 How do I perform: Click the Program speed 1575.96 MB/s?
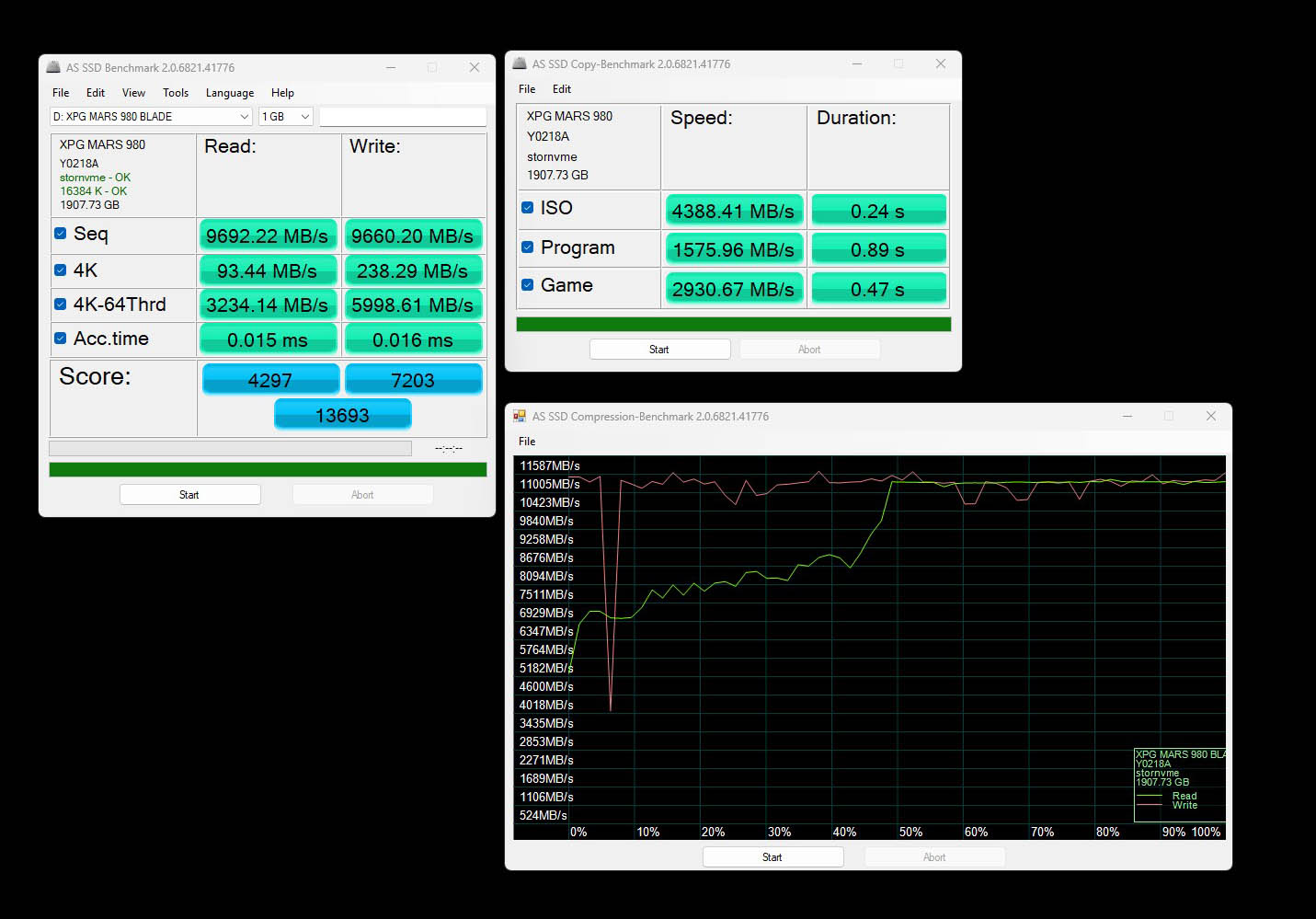tap(734, 249)
